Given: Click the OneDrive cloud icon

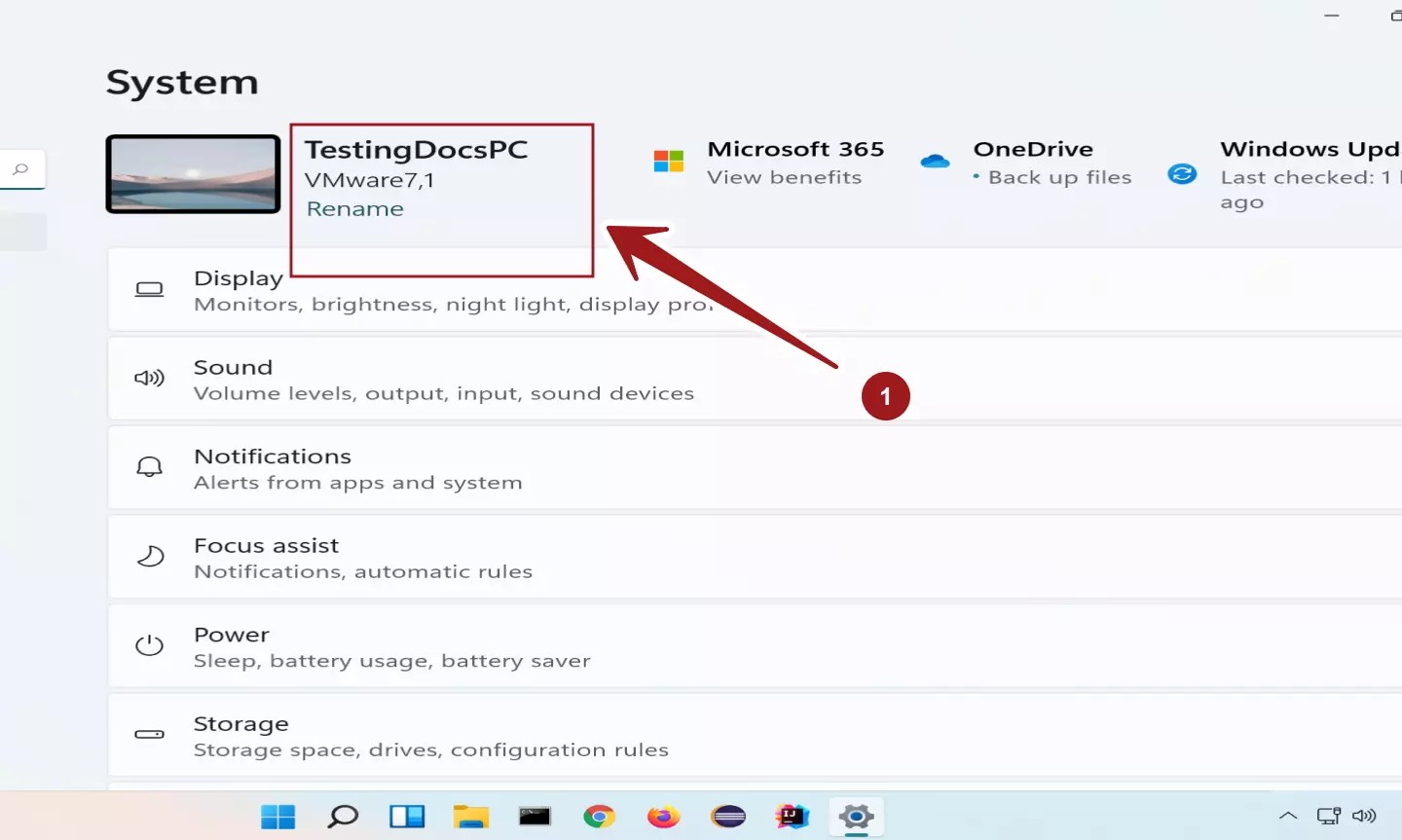Looking at the screenshot, I should click(936, 162).
